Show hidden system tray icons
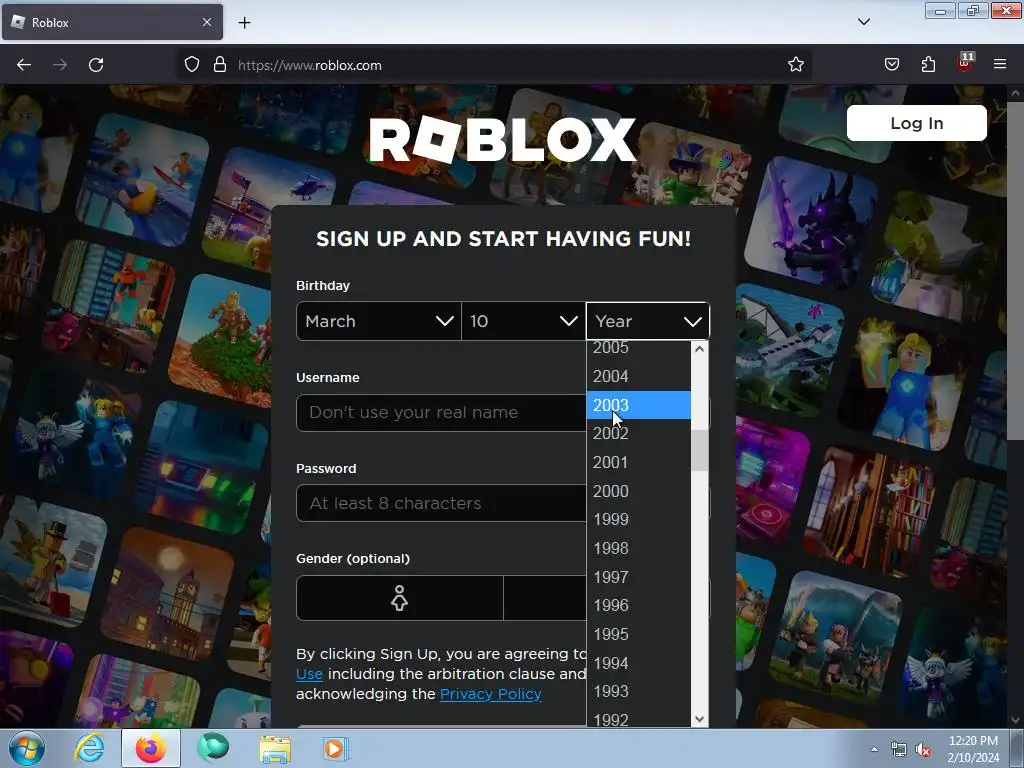 (x=874, y=749)
